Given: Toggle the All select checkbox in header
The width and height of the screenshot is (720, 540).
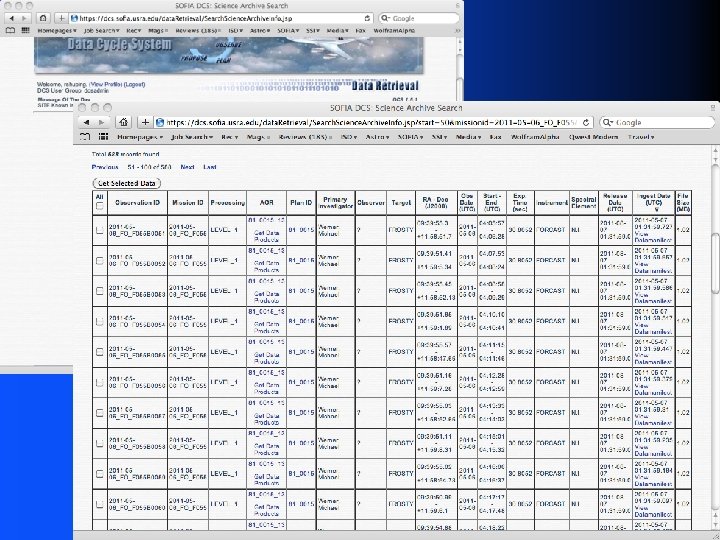Looking at the screenshot, I should click(100, 206).
